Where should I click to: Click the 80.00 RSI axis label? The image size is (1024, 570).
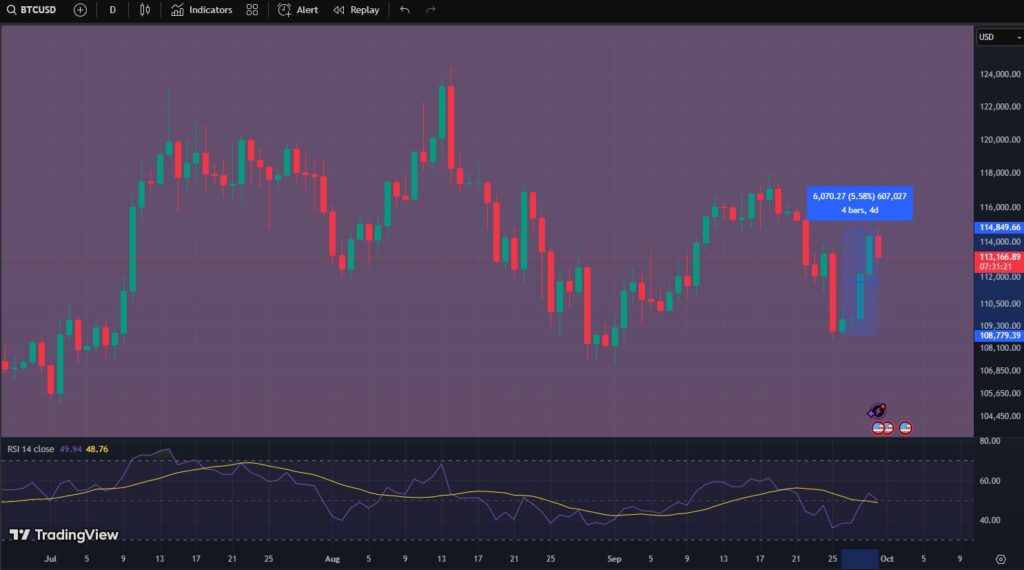pyautogui.click(x=990, y=441)
